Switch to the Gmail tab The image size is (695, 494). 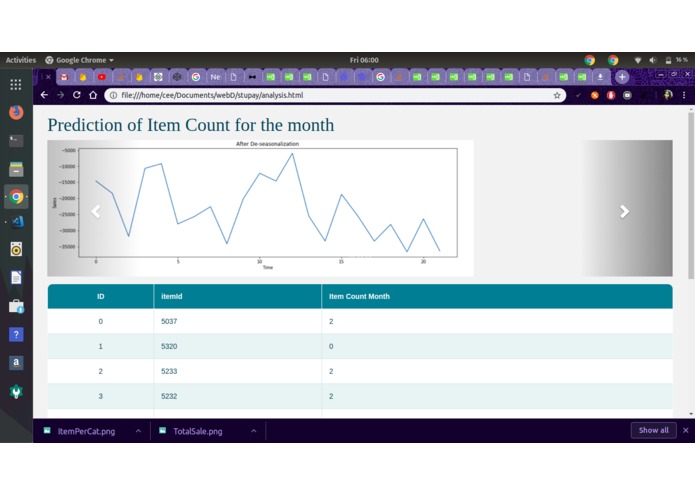(x=64, y=77)
